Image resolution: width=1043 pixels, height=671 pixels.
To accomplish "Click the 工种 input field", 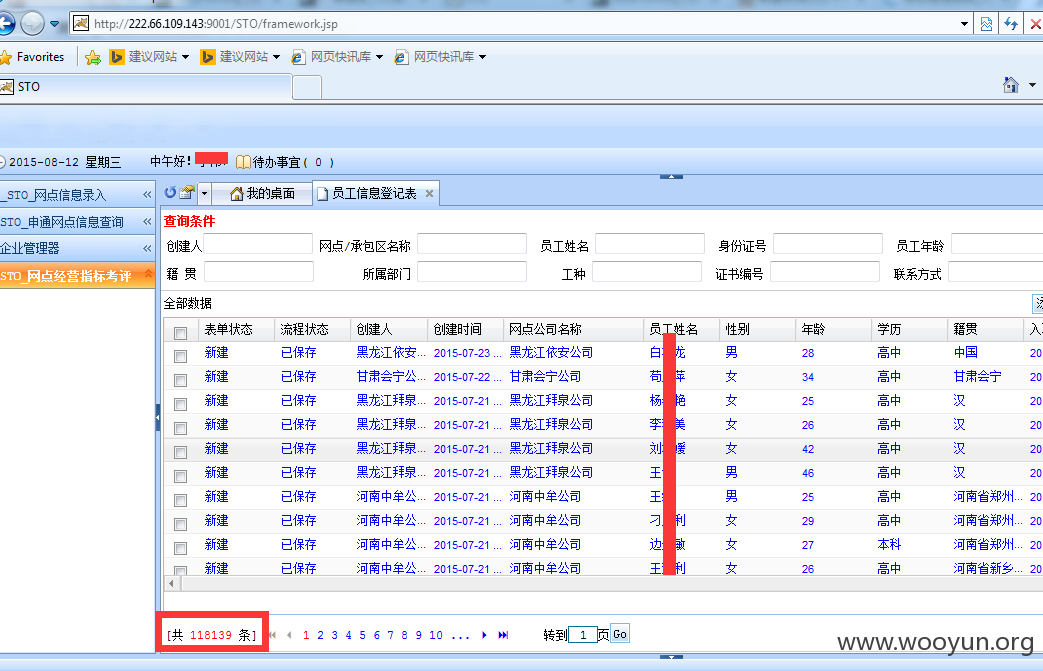I will 647,272.
